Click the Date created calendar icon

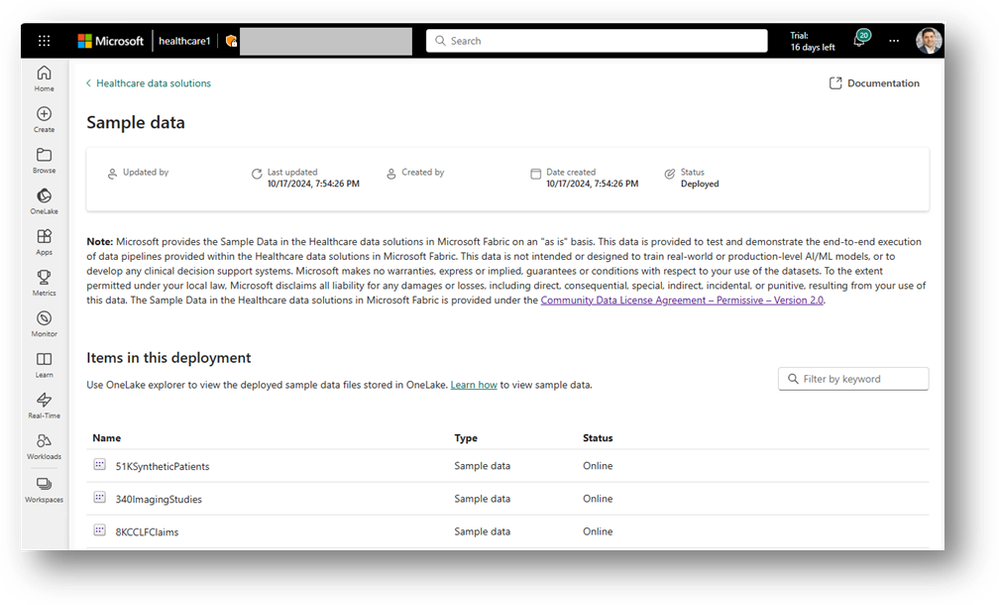(536, 173)
